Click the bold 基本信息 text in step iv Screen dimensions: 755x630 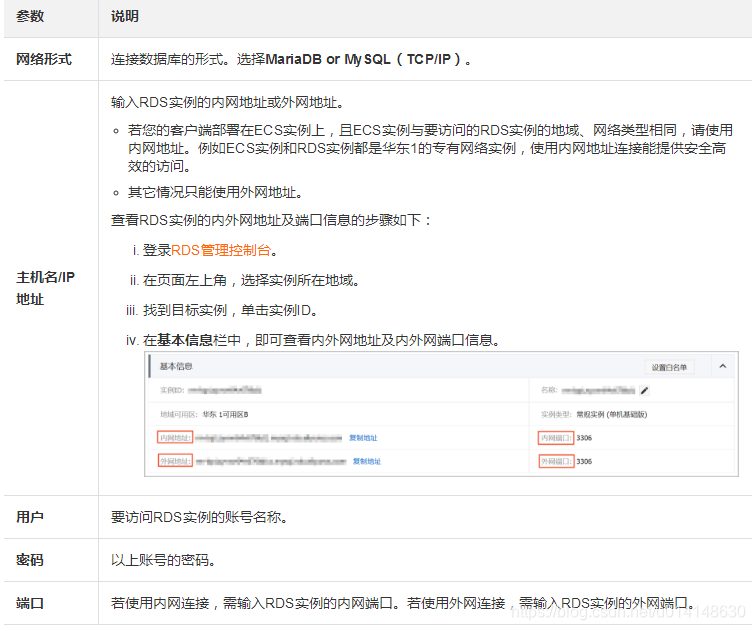click(x=185, y=341)
